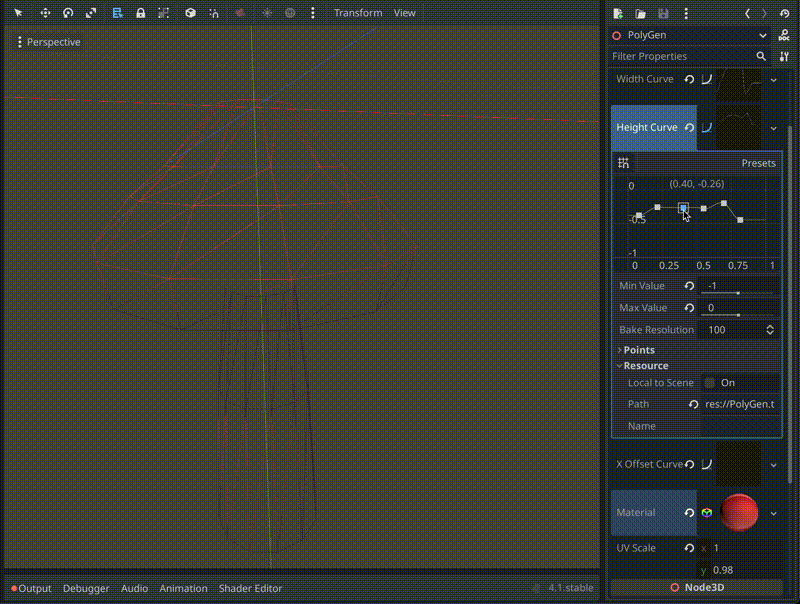
Task: Enable Local to Scene checkbox
Action: click(710, 383)
